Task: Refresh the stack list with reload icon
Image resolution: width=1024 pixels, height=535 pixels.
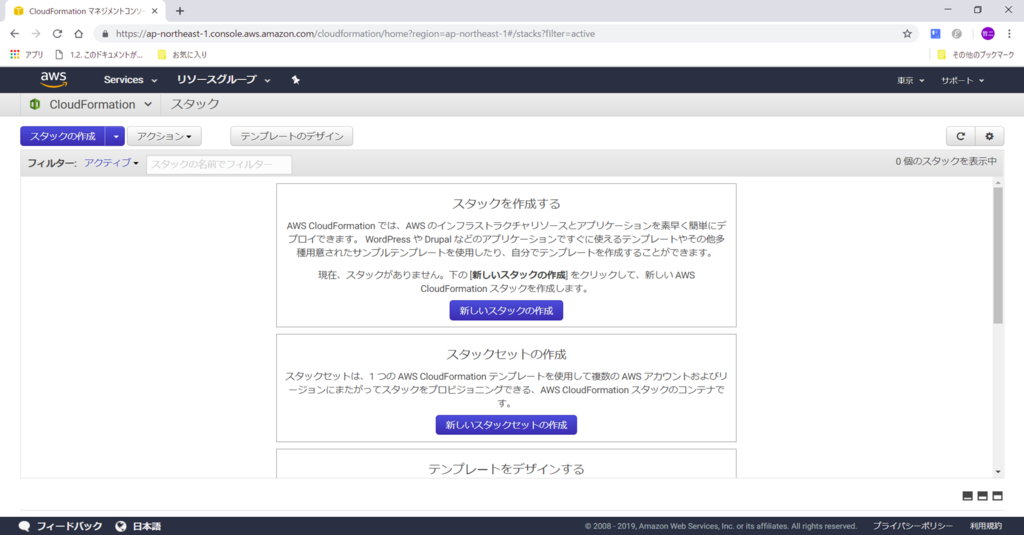Action: pos(961,136)
